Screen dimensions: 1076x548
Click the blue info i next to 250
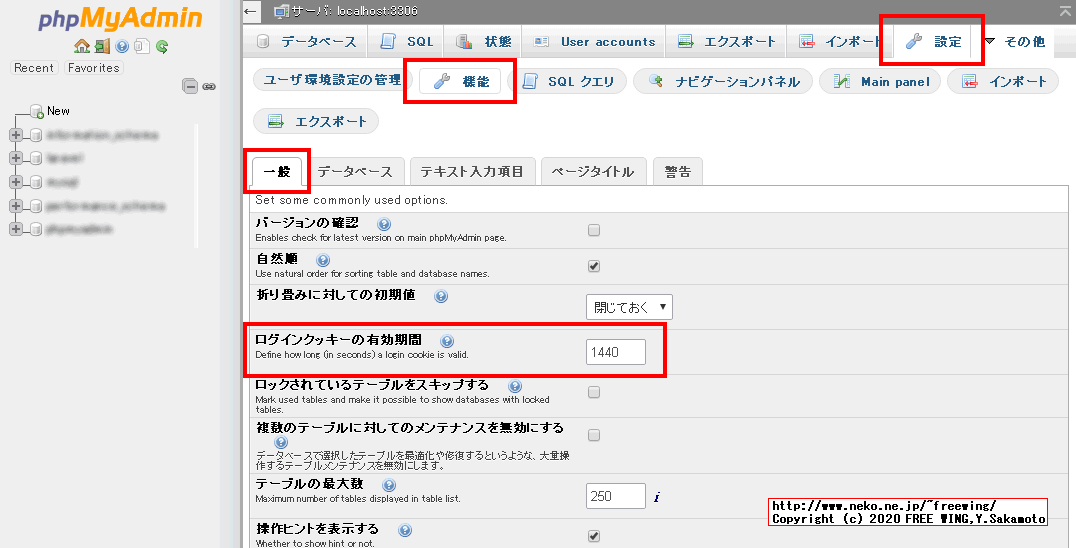coord(657,497)
